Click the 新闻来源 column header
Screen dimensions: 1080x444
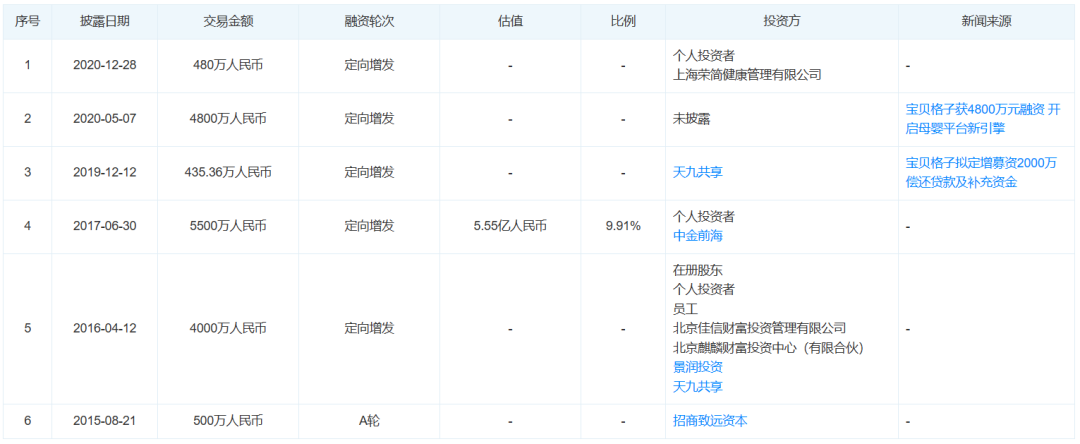(987, 21)
